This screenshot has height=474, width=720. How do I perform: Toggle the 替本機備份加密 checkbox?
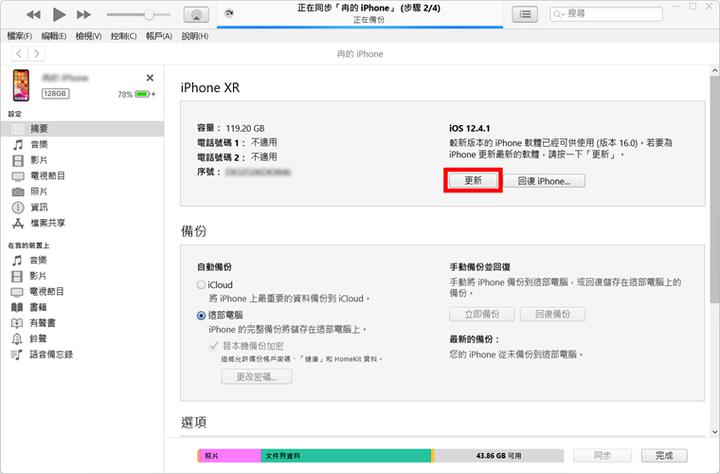tap(214, 346)
